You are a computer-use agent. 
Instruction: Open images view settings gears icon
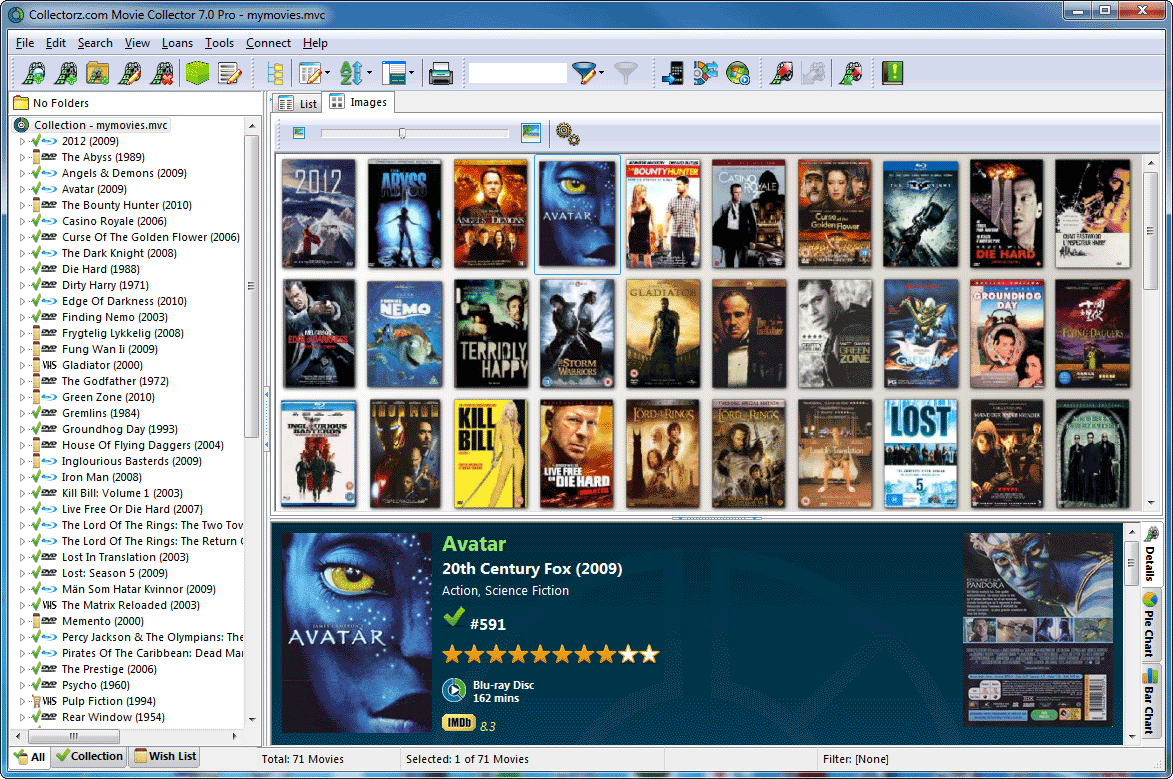(x=567, y=134)
